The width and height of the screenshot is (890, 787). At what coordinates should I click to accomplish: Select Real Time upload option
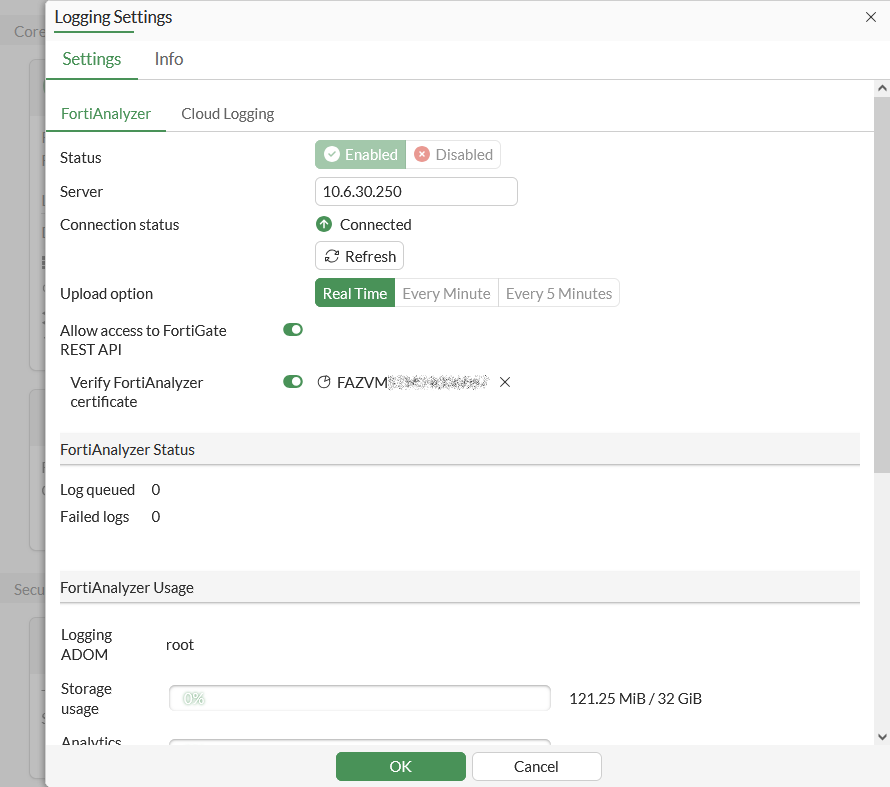(355, 293)
